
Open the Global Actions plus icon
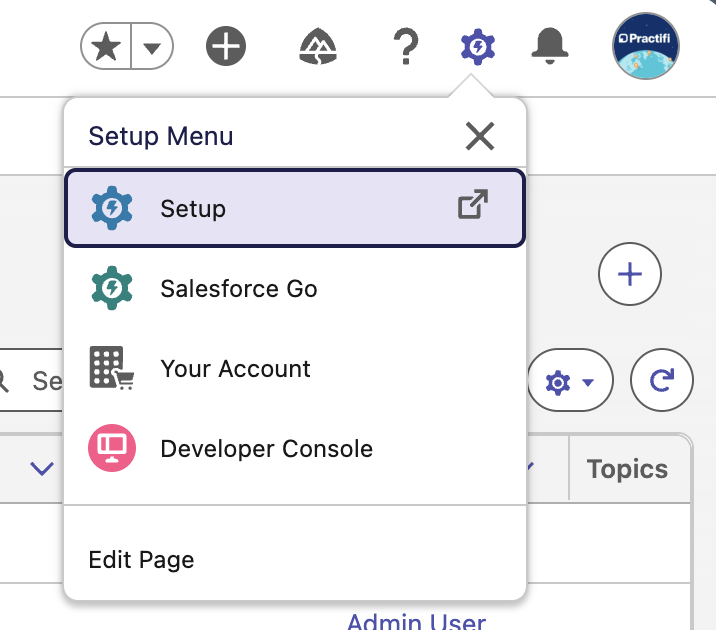pos(226,46)
